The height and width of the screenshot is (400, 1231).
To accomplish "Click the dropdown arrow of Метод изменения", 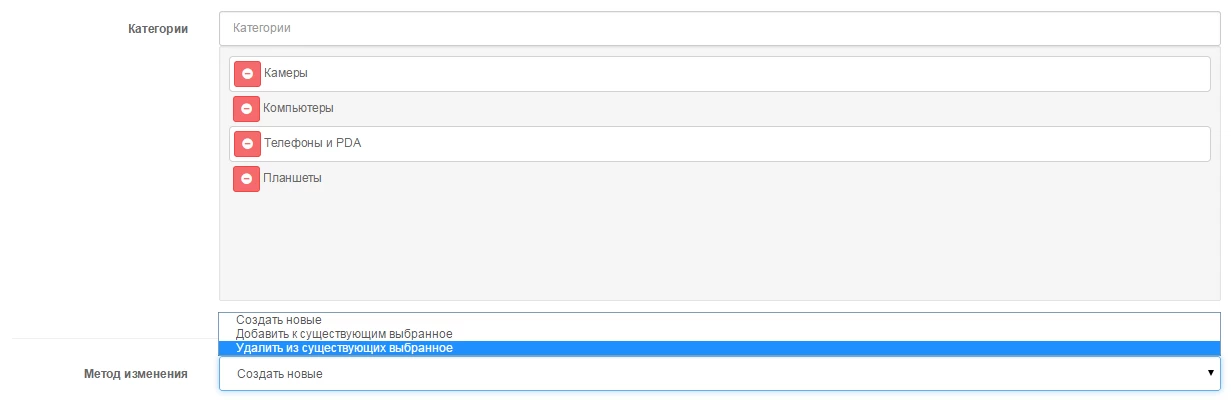I will click(1211, 373).
